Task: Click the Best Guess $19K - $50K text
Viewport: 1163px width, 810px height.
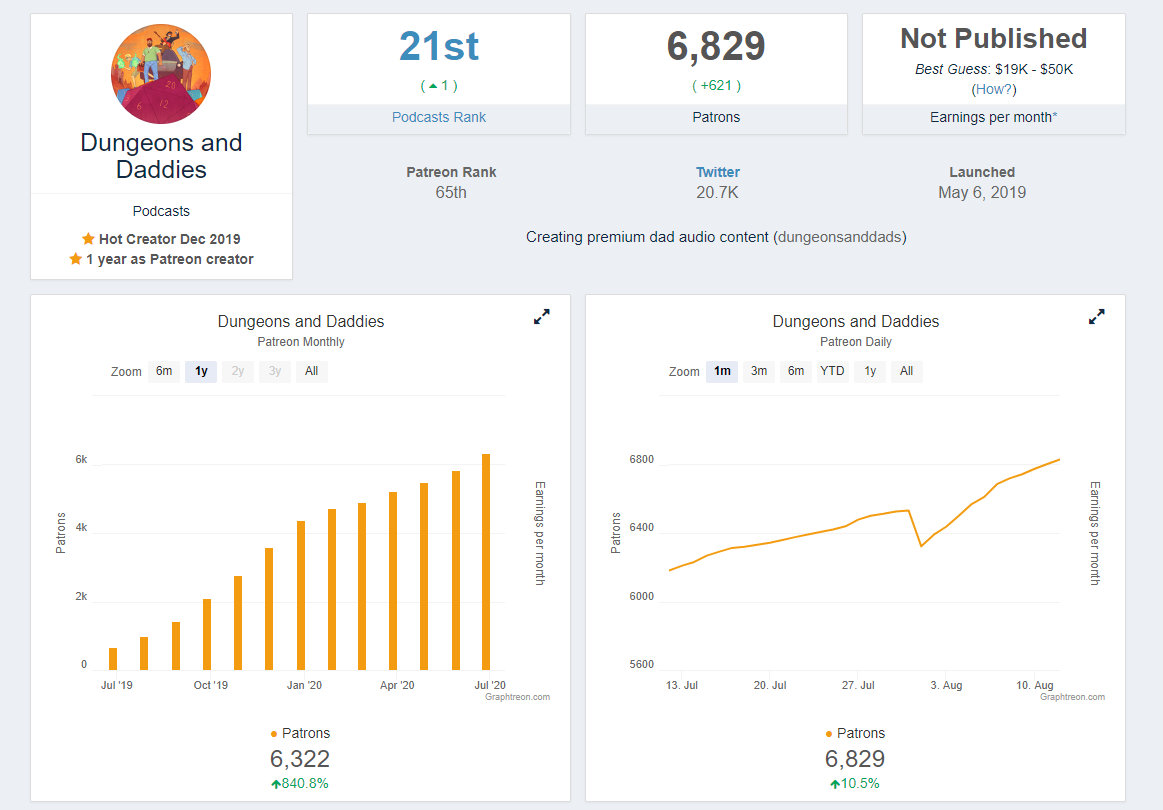Action: pos(994,69)
